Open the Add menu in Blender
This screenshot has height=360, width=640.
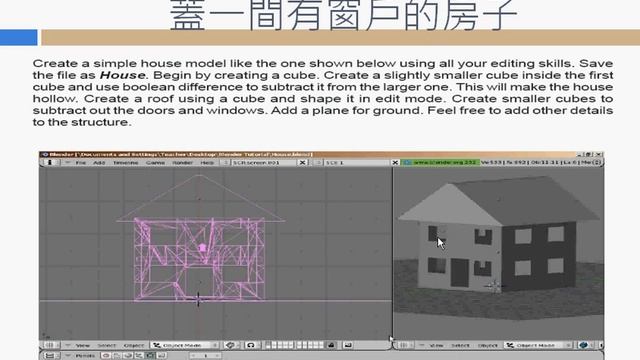point(99,162)
